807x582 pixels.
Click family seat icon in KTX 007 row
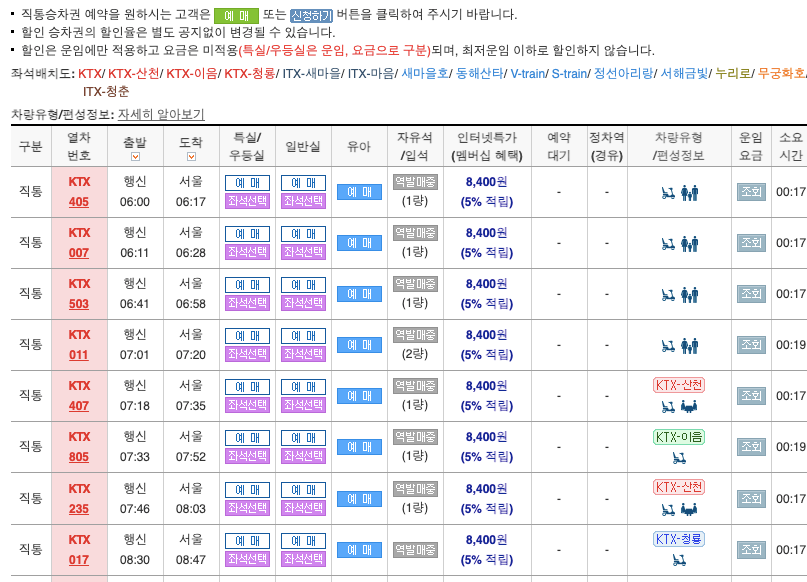689,244
